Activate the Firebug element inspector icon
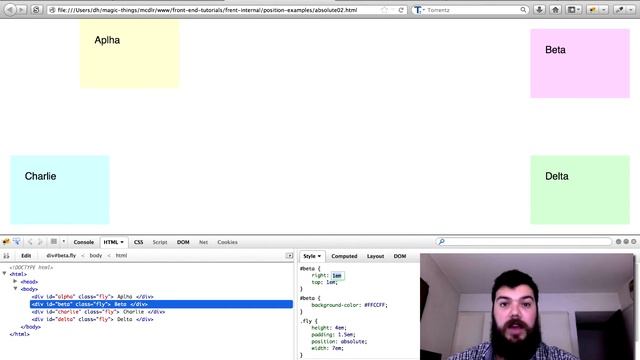The image size is (640, 360). coord(17,242)
